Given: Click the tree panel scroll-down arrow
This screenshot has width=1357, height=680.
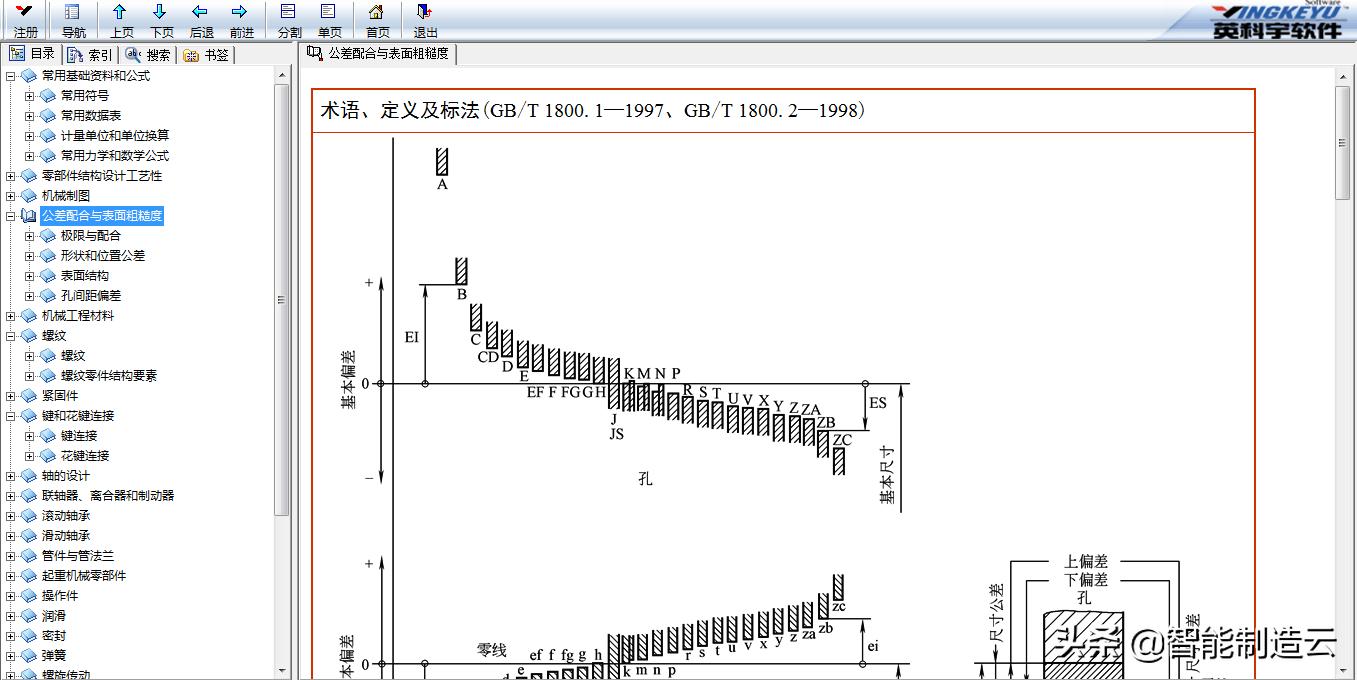Looking at the screenshot, I should point(282,671).
